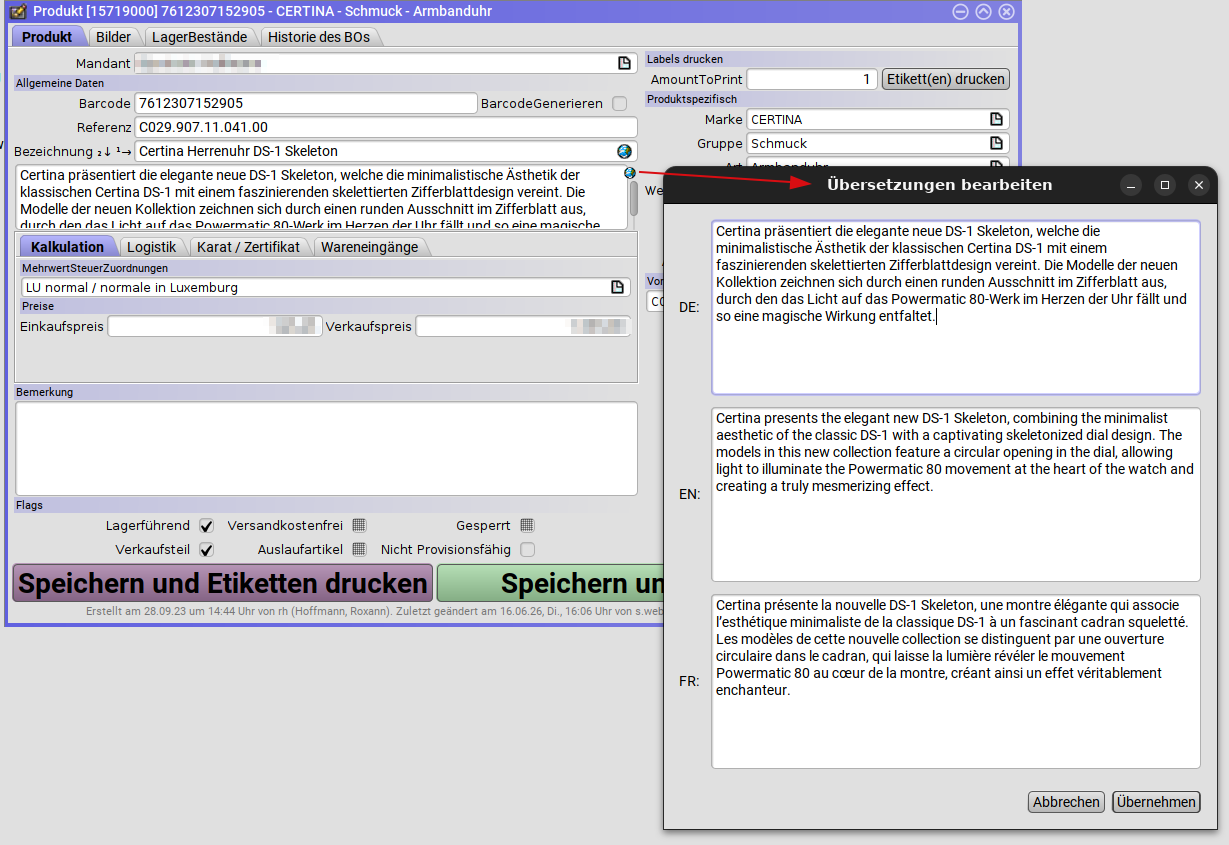
Task: Click the Etikett(en) drucken button
Action: [x=945, y=79]
